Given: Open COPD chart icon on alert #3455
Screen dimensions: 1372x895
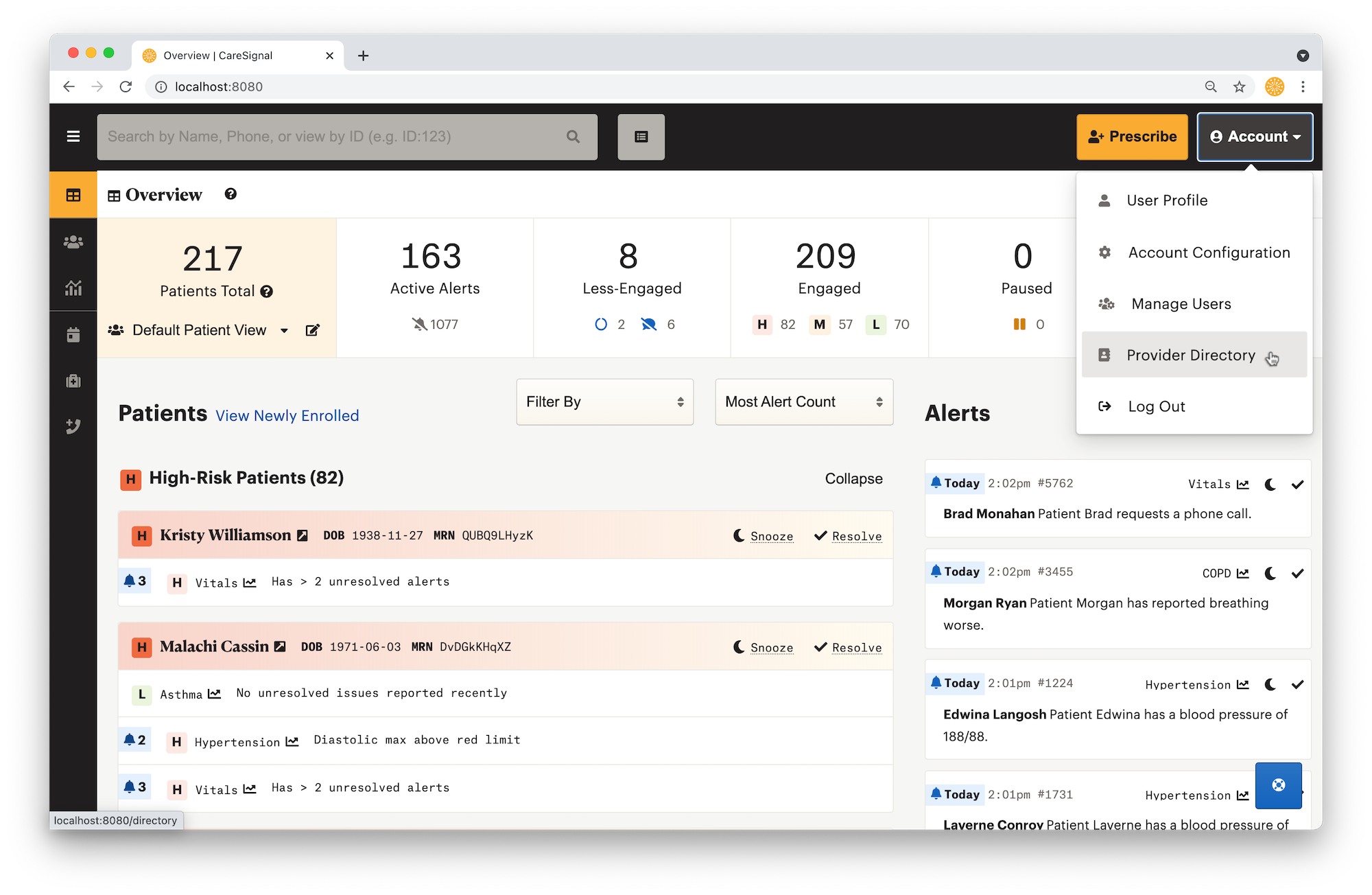Looking at the screenshot, I should [x=1243, y=573].
